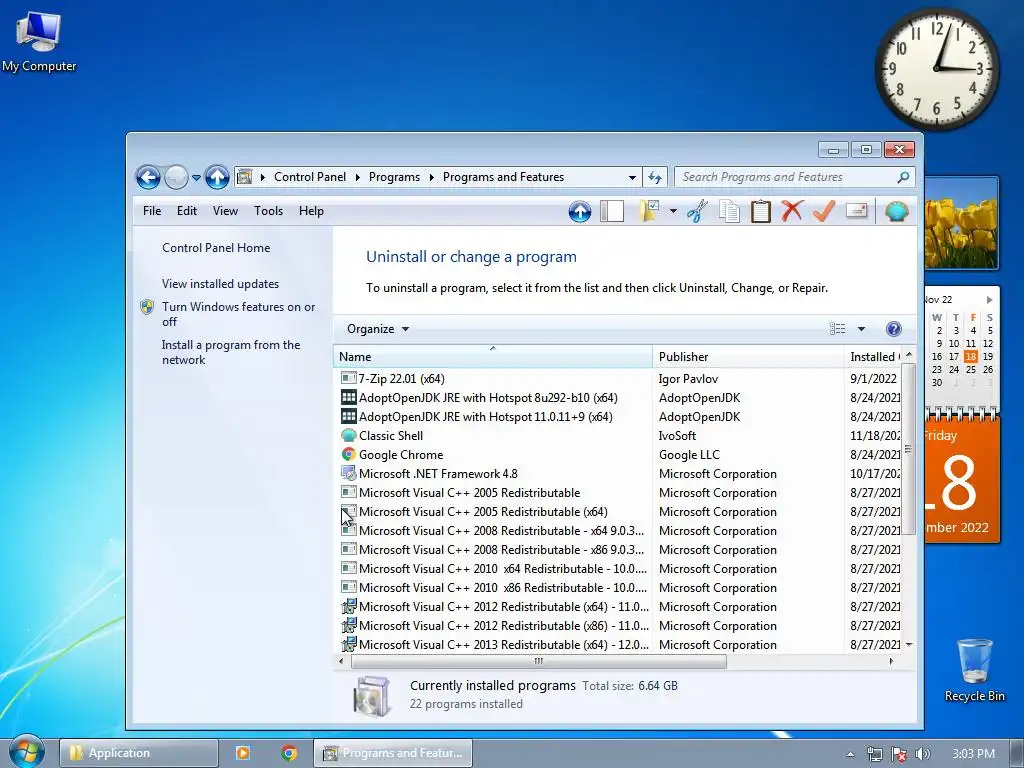Open Install a program from the network
This screenshot has height=768, width=1024.
(x=231, y=352)
